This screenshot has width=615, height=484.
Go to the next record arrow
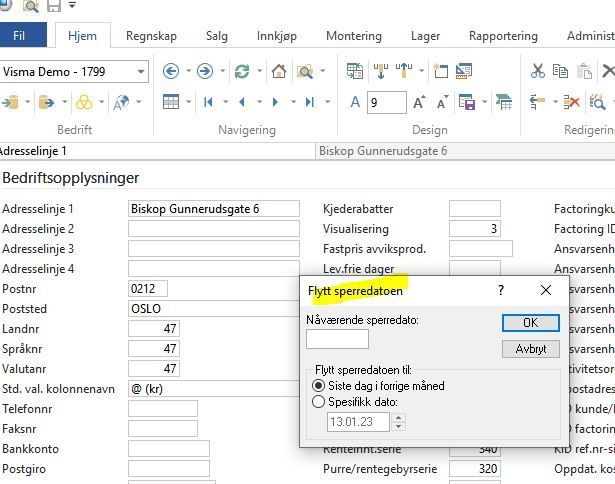tap(276, 102)
